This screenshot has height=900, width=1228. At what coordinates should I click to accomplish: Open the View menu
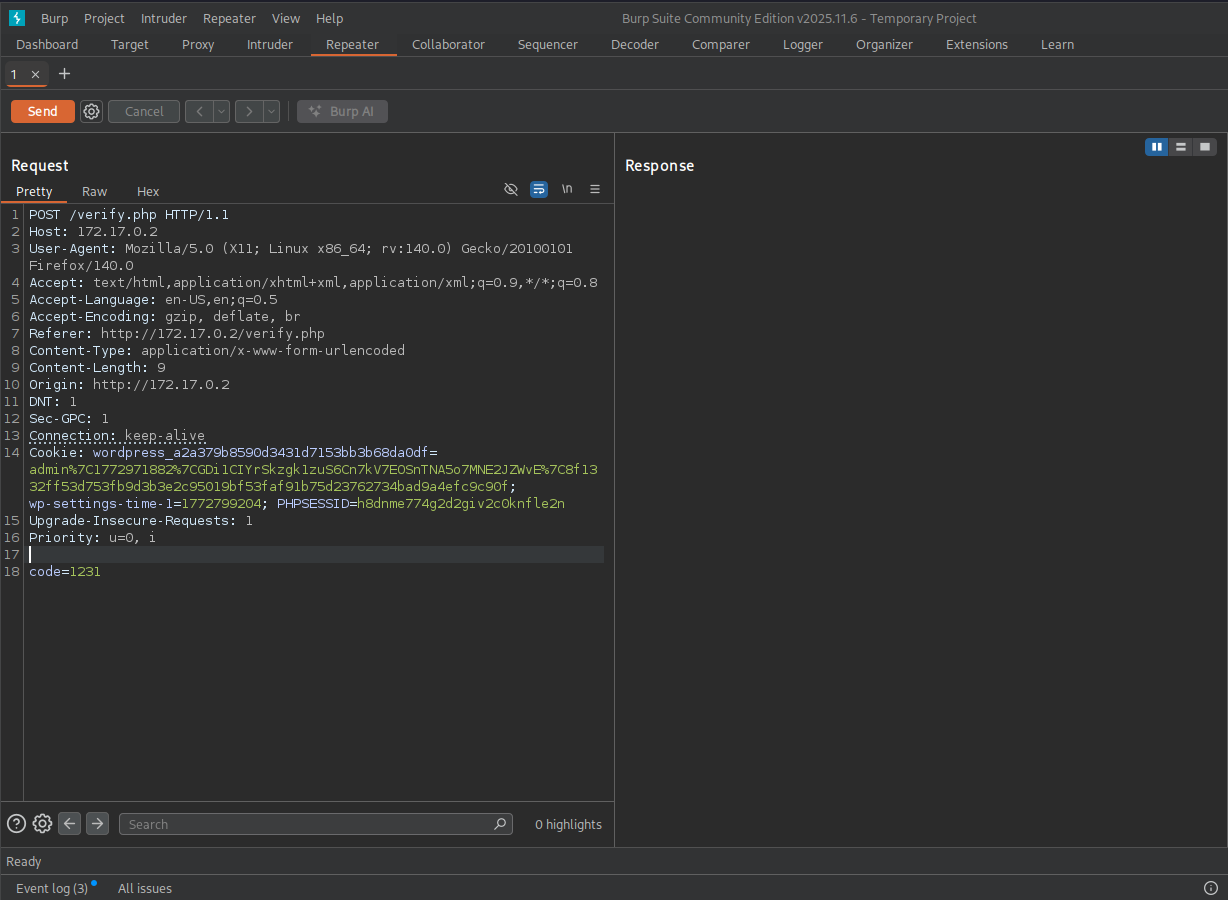click(x=286, y=18)
